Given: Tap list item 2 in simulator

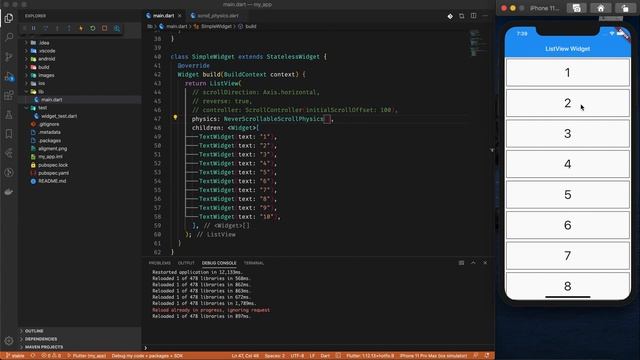Looking at the screenshot, I should coord(567,103).
